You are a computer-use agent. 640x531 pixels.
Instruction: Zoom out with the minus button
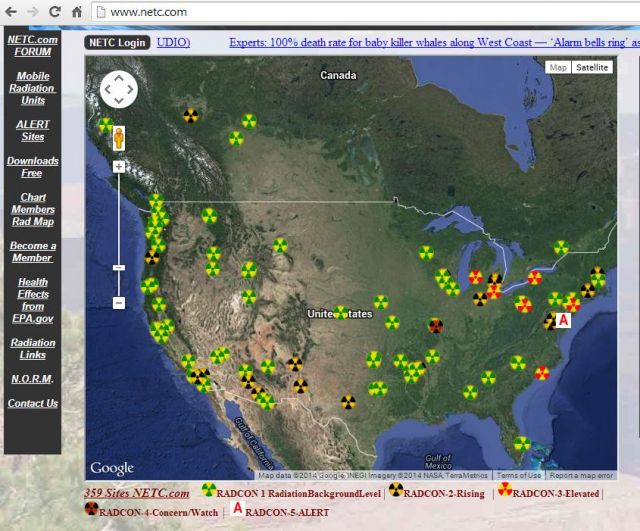coord(118,302)
